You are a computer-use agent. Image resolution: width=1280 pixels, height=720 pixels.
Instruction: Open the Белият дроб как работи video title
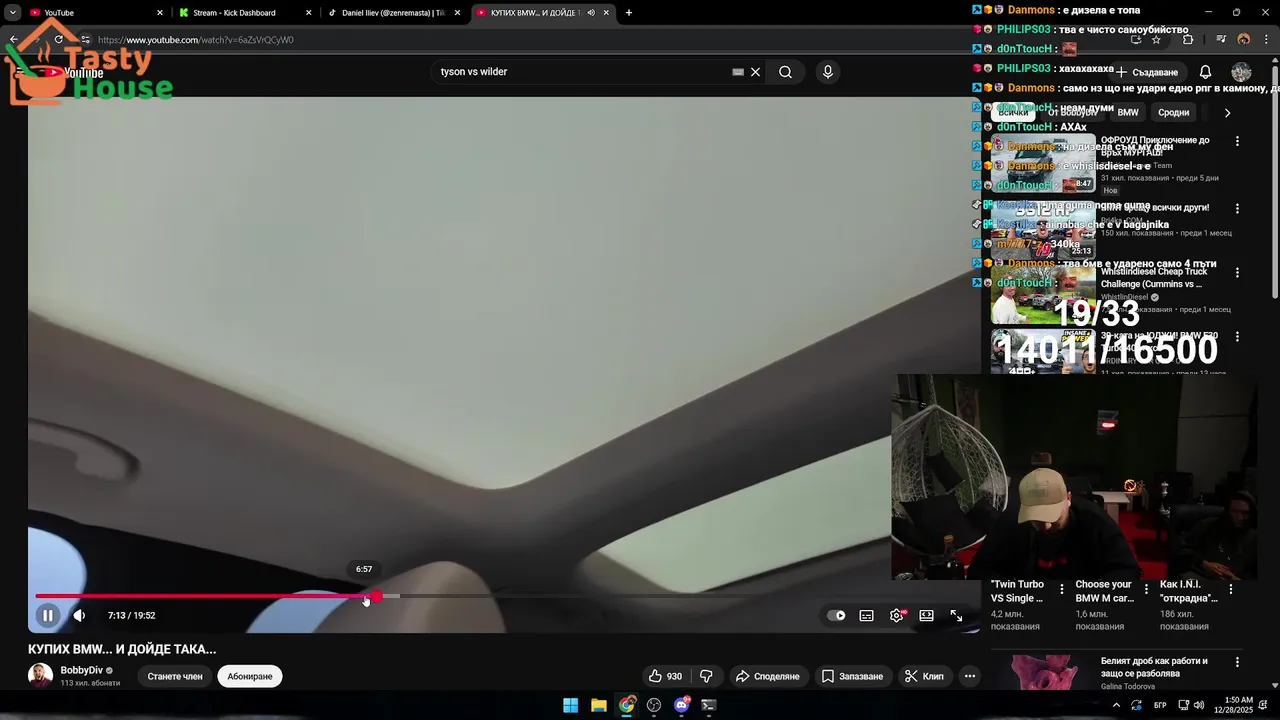click(1154, 667)
